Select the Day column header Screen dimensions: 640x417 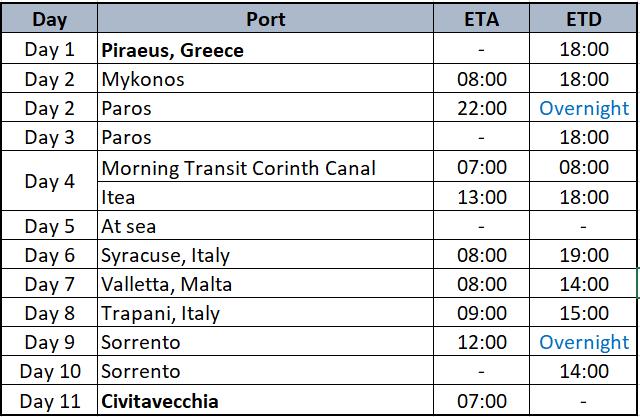click(49, 19)
